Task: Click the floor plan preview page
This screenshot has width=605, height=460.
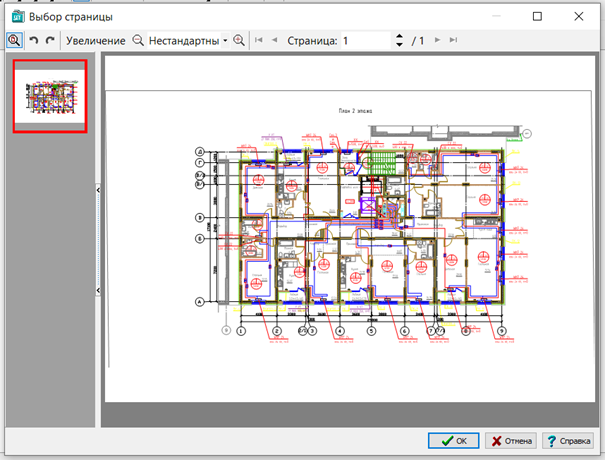Action: pos(350,229)
